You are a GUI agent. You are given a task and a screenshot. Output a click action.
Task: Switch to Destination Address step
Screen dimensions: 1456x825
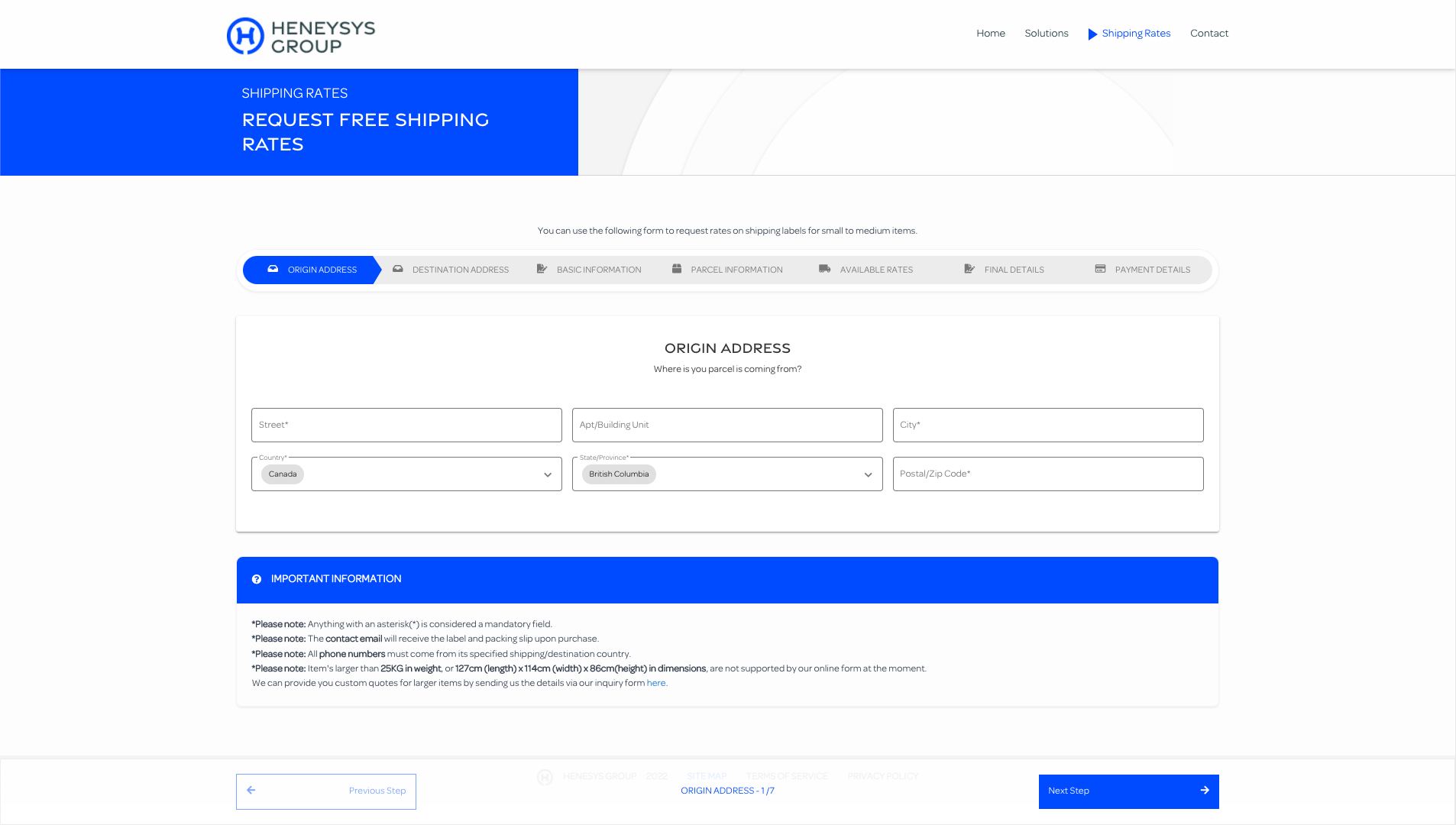point(451,270)
